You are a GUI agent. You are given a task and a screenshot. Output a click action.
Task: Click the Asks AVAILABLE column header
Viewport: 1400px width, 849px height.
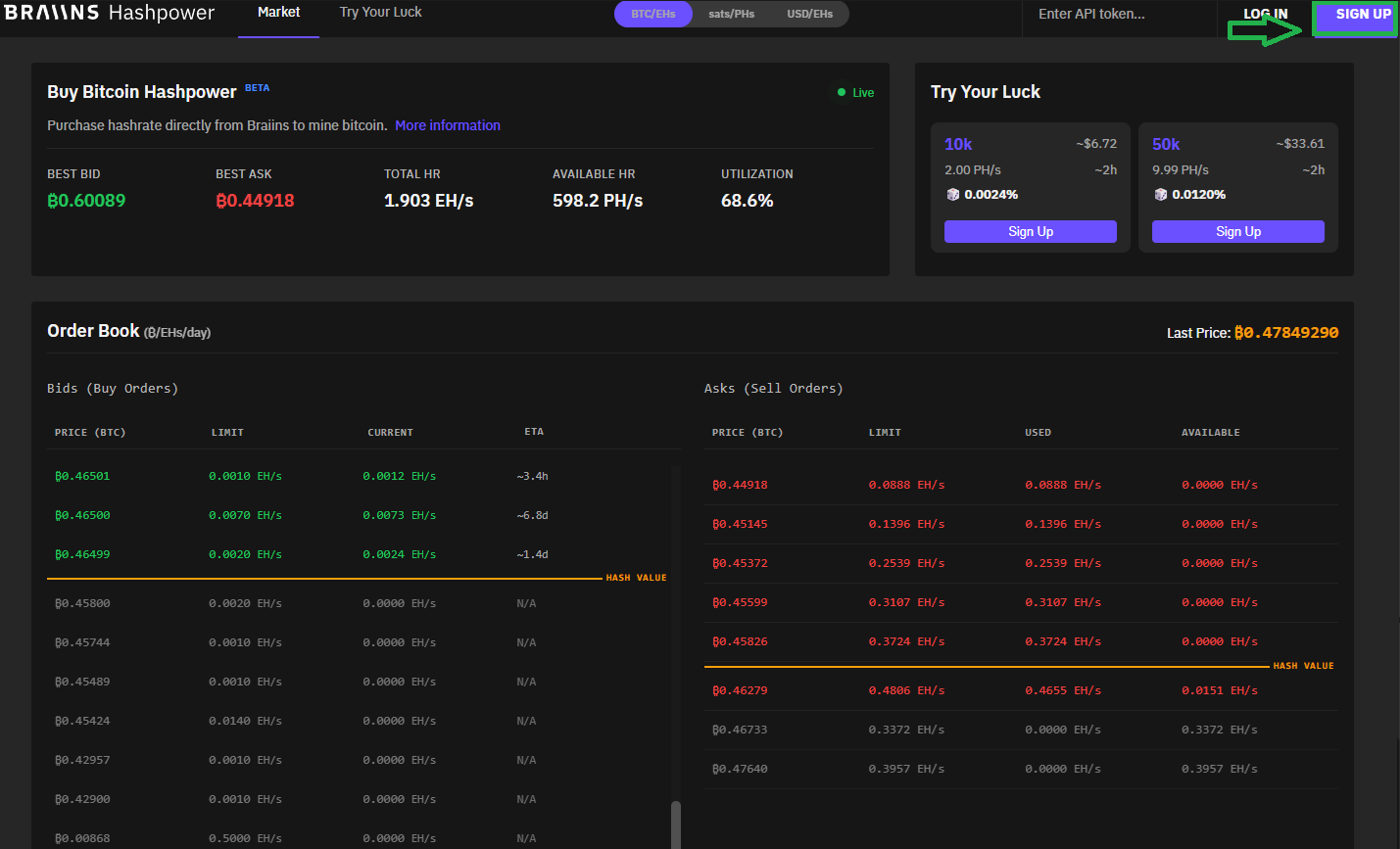tap(1210, 432)
